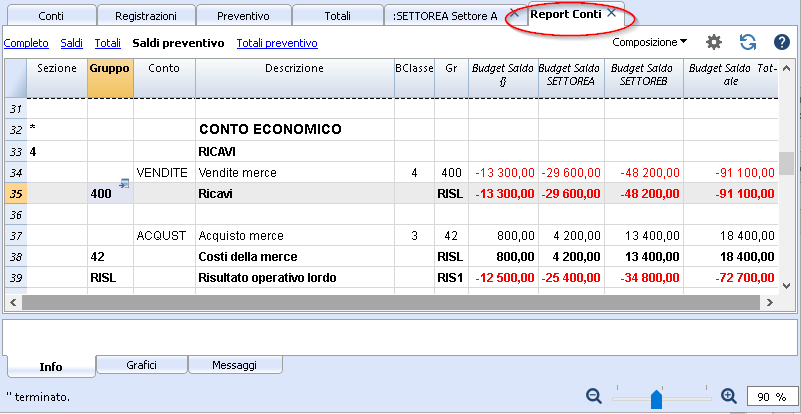Click the zoom in magnifier icon
Screen dimensions: 801x414
pos(729,396)
